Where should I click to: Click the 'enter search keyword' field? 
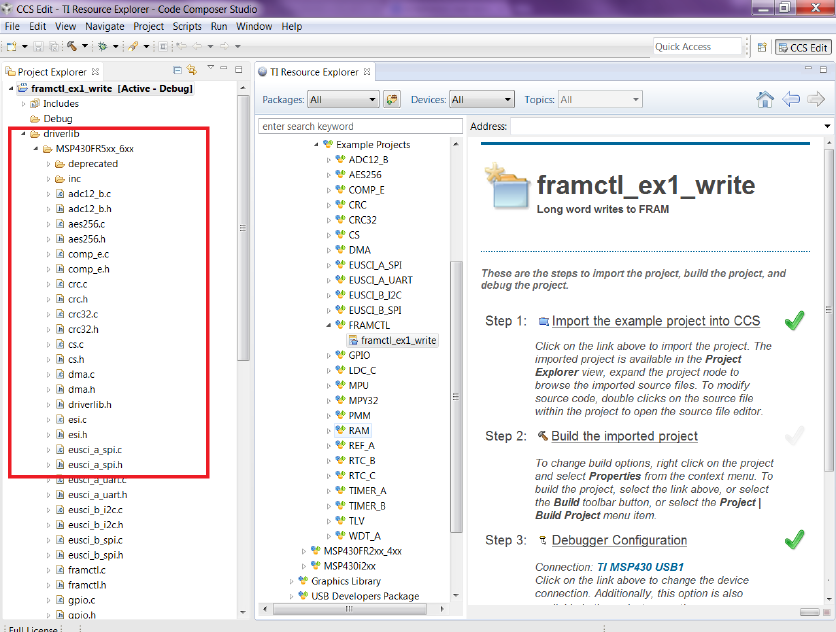(360, 126)
